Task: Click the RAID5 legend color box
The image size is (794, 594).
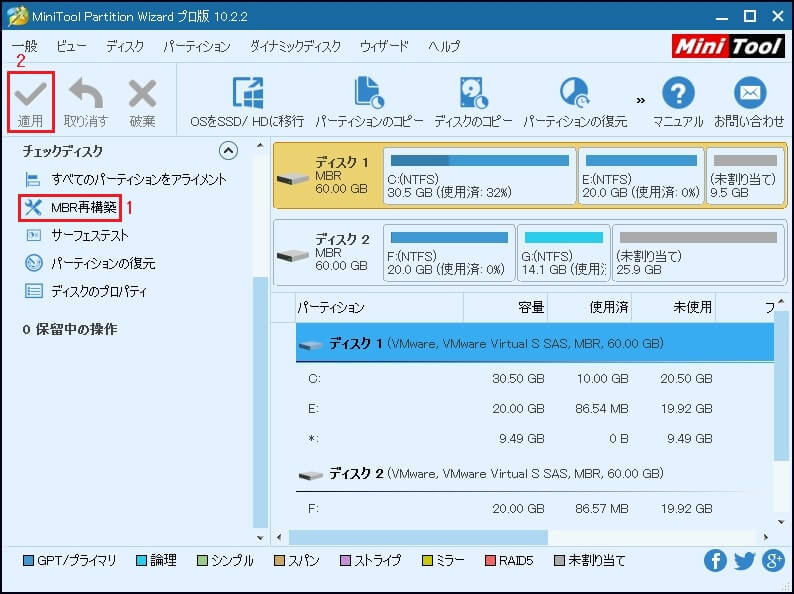Action: click(x=490, y=561)
